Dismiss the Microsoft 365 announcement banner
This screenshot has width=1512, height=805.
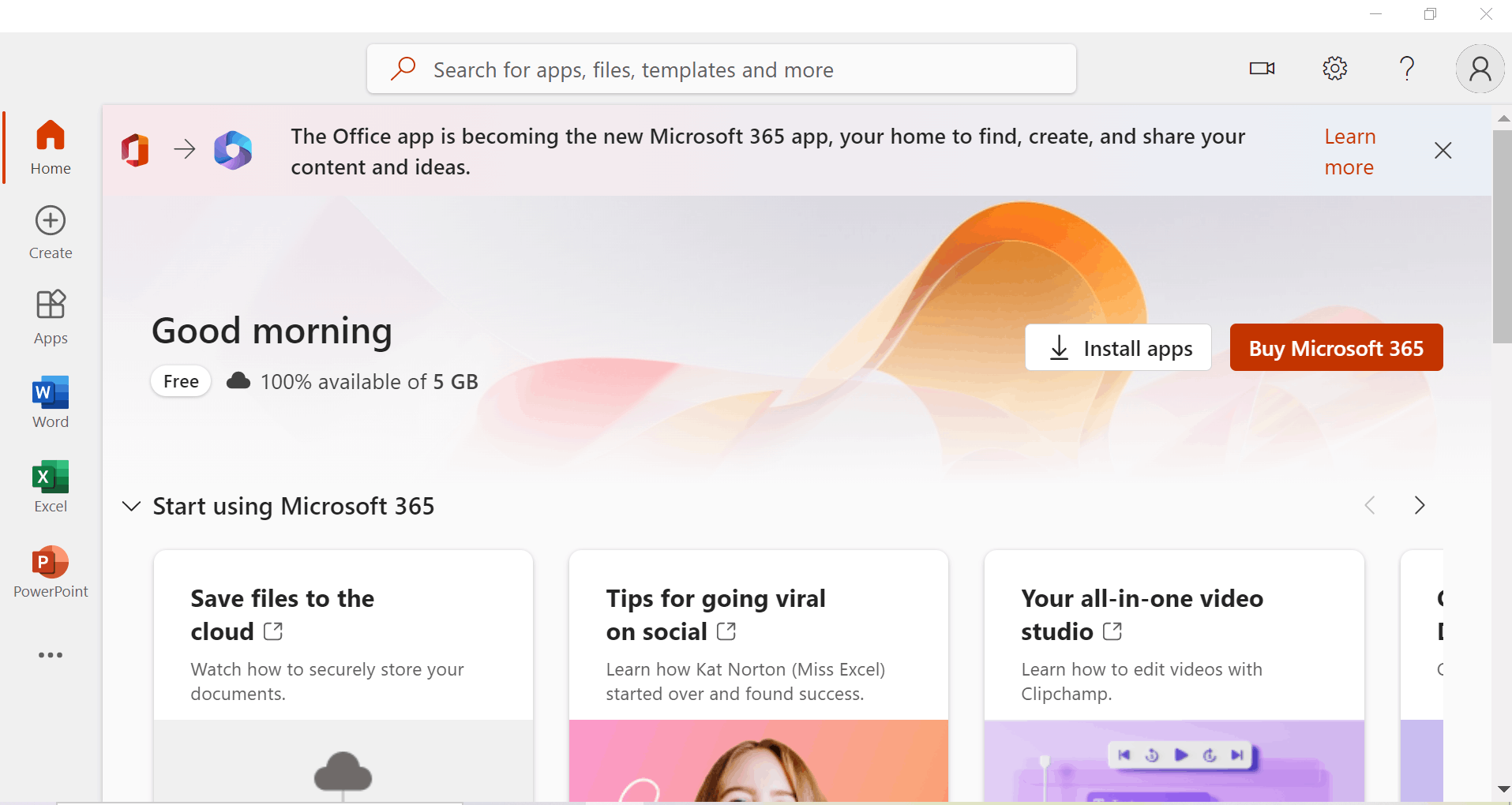pos(1443,151)
